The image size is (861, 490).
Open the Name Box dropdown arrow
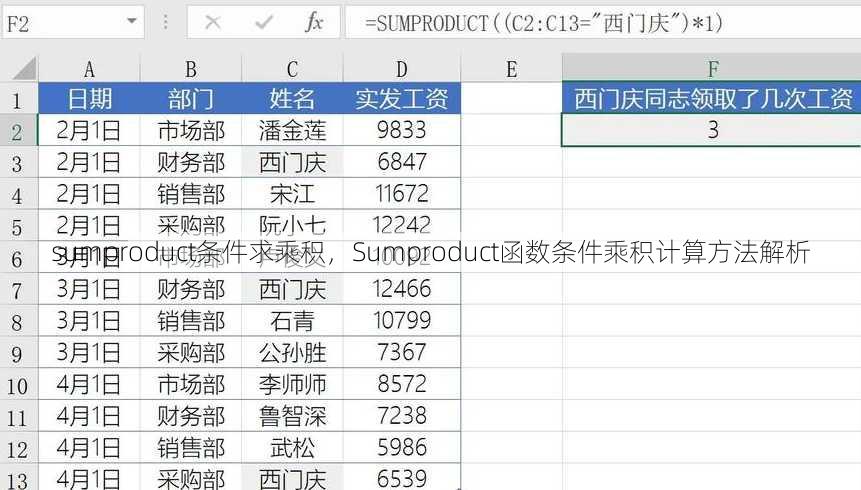click(x=131, y=21)
